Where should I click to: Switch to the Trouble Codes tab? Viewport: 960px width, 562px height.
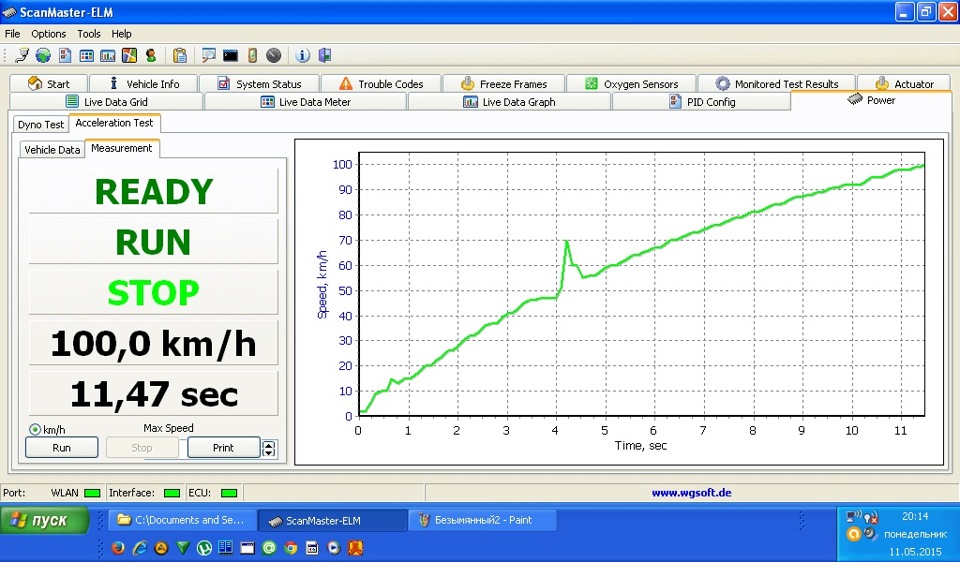click(x=381, y=83)
